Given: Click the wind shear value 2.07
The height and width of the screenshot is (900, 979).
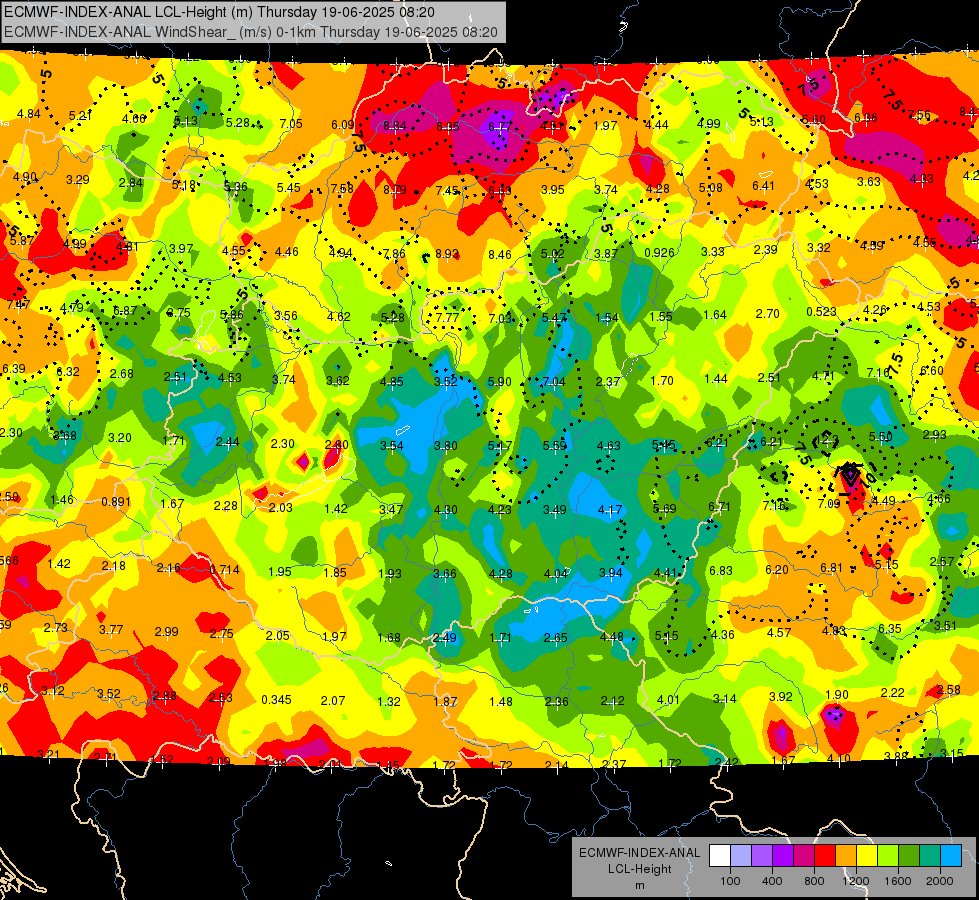Looking at the screenshot, I should pos(333,701).
